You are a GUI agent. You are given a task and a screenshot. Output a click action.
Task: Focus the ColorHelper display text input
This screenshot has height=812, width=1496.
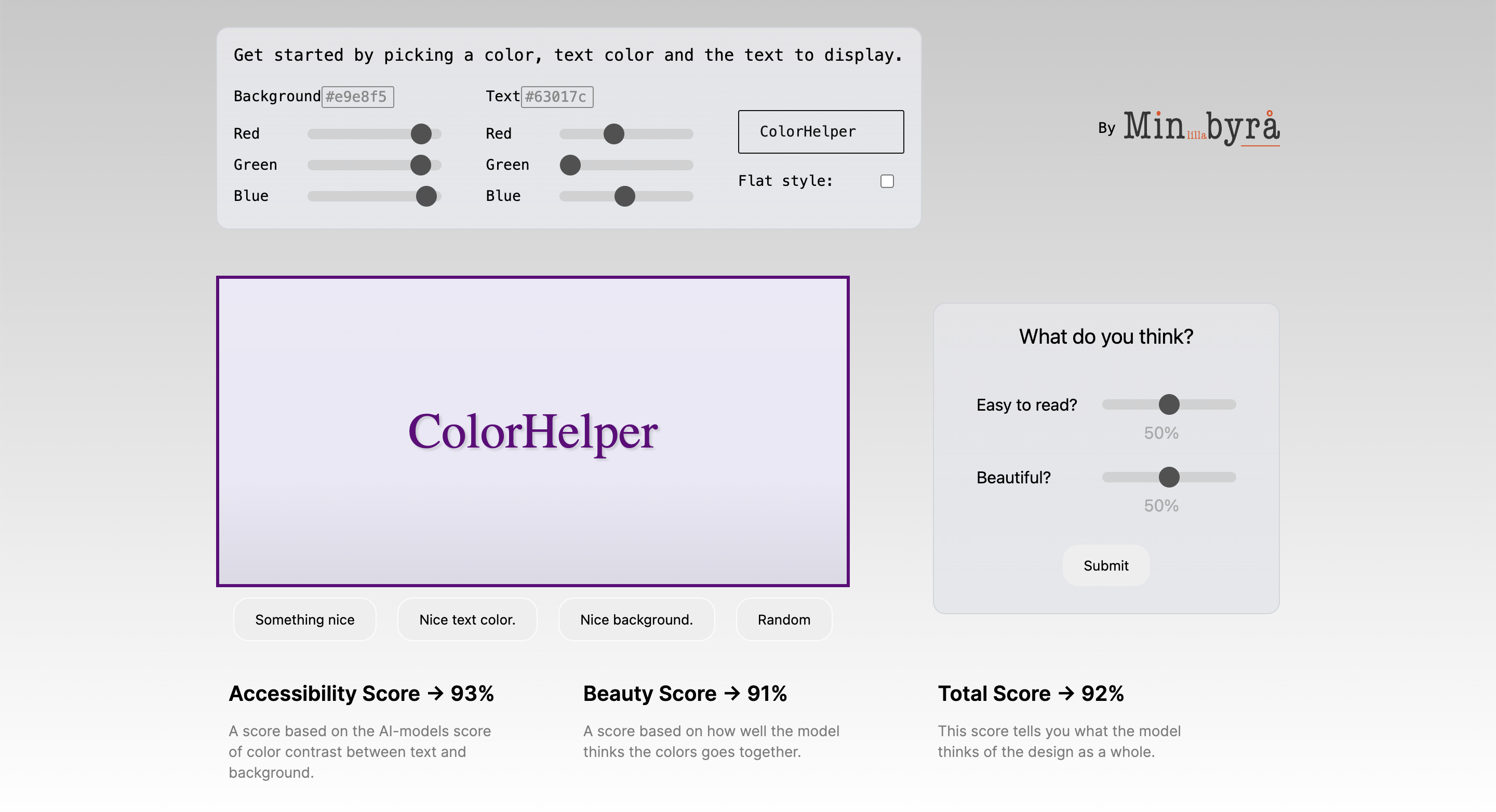[821, 132]
